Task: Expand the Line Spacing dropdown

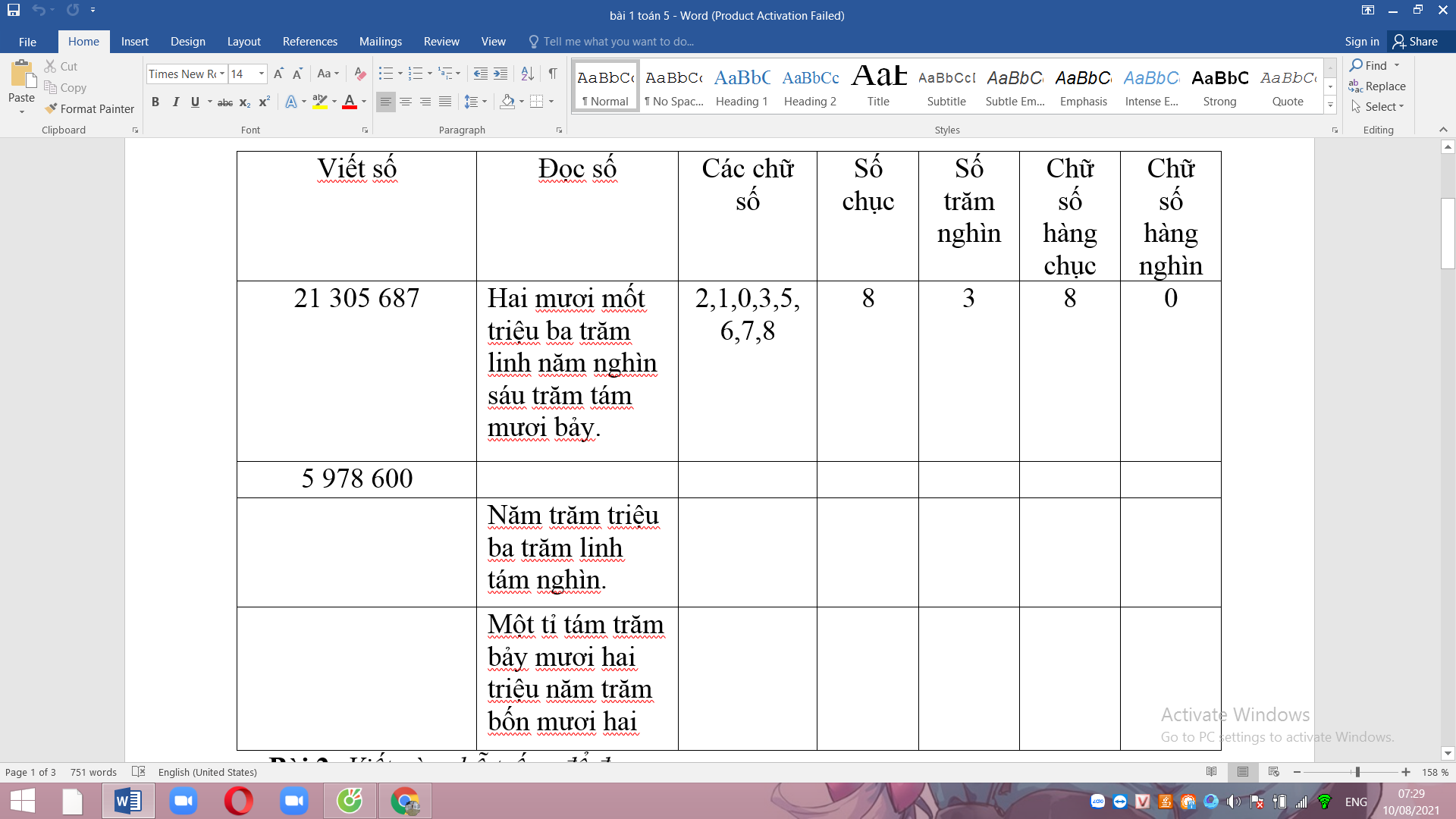Action: [x=475, y=102]
